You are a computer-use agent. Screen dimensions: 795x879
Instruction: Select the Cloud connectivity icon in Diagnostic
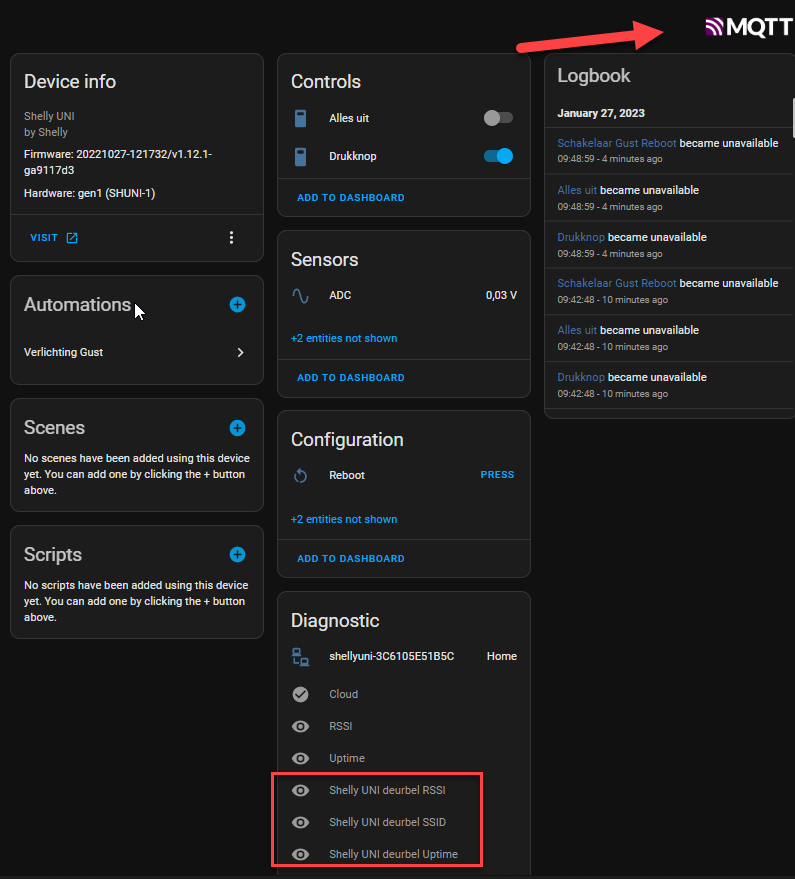click(301, 694)
